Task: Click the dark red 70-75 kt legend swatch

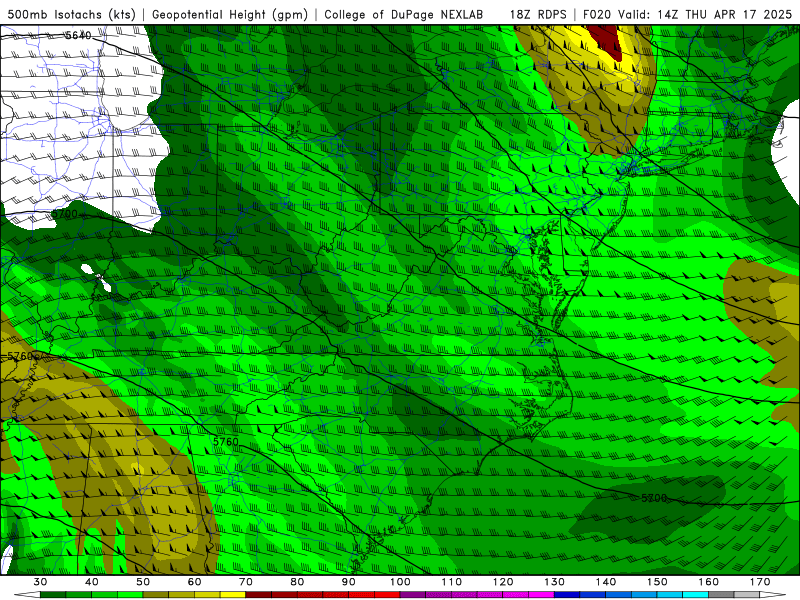Action: coord(259,595)
